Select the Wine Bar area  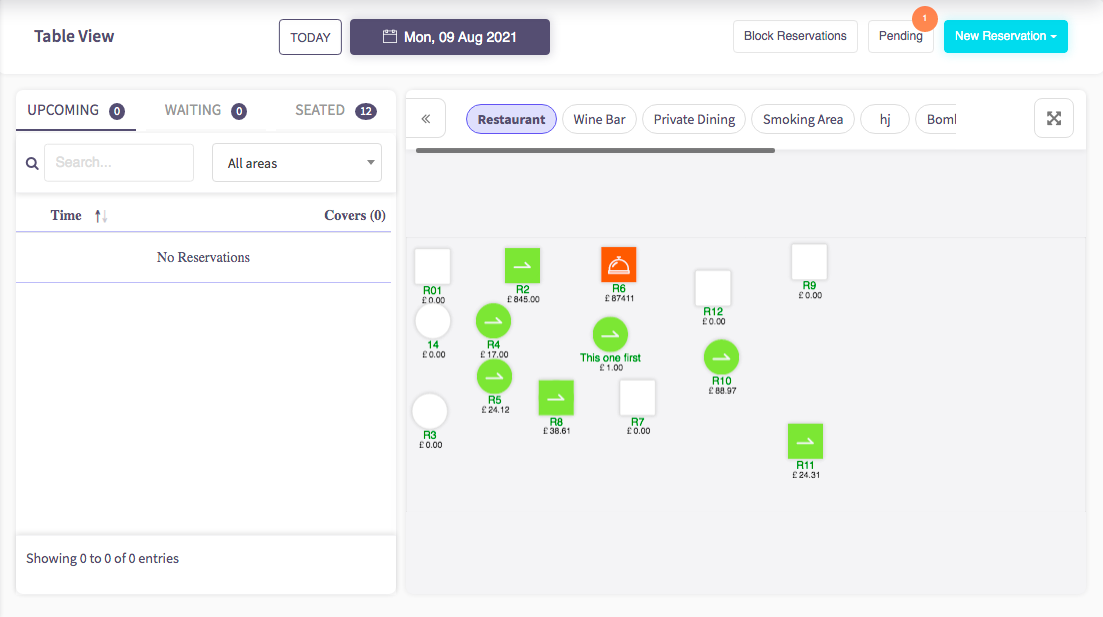pos(599,120)
